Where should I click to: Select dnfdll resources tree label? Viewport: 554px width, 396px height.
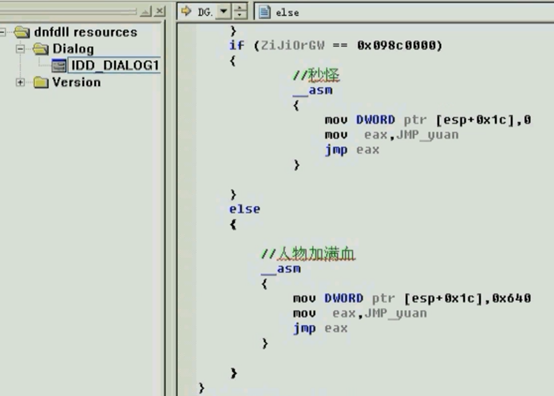tap(86, 32)
